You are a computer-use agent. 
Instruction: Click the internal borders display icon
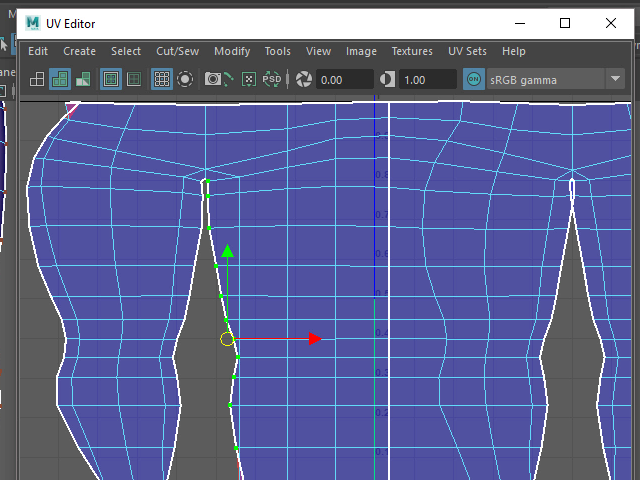point(133,79)
